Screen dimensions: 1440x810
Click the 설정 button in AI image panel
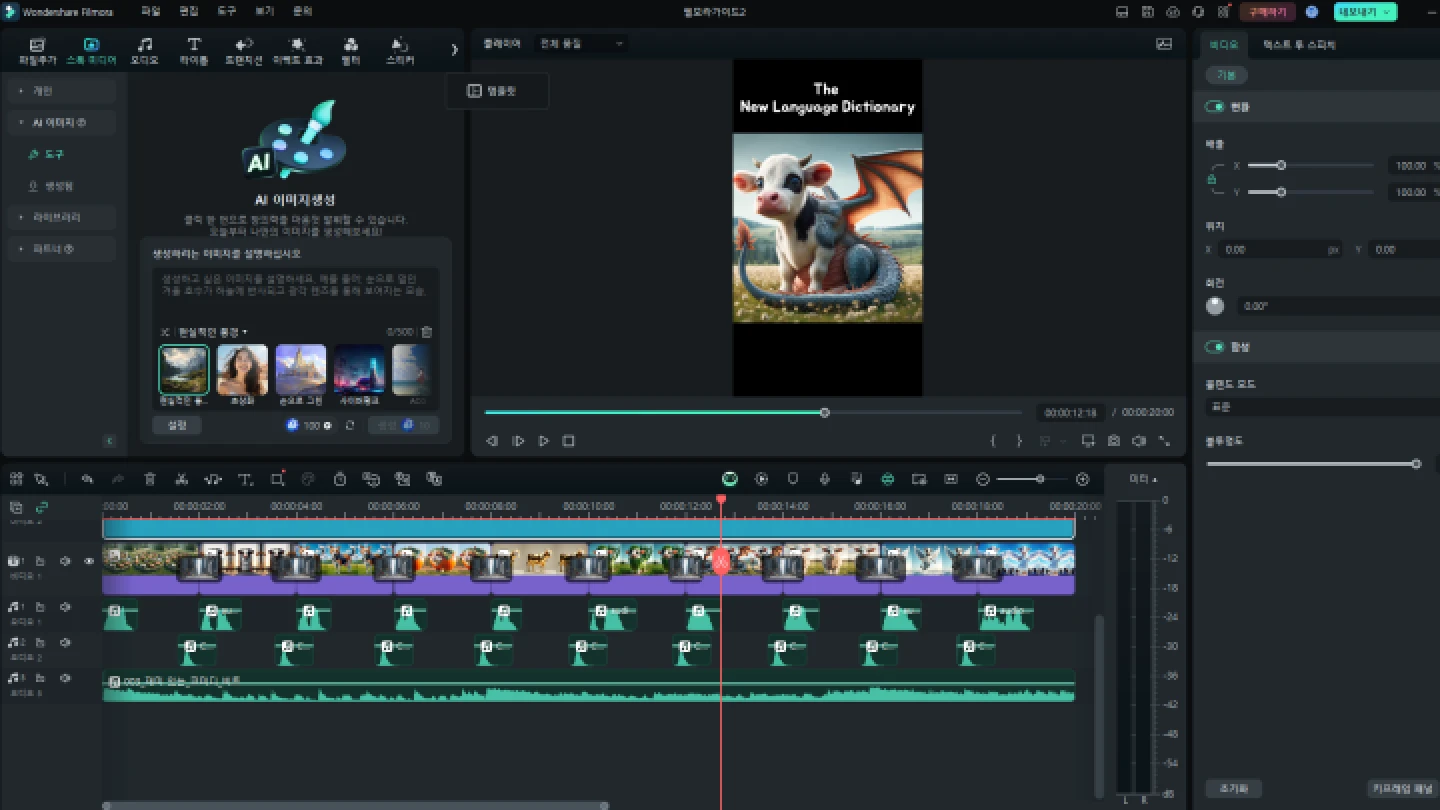click(177, 425)
